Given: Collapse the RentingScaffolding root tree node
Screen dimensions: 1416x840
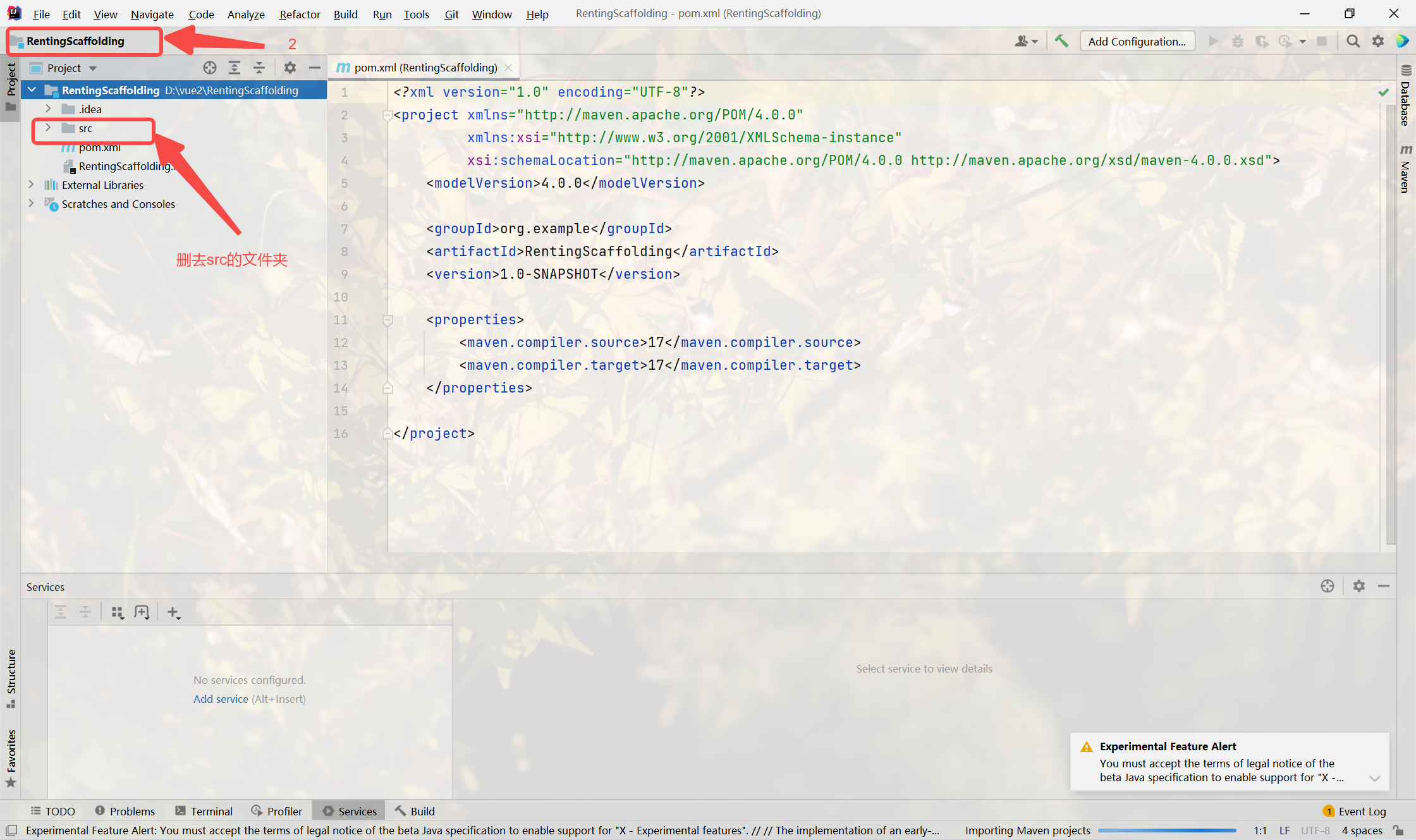Looking at the screenshot, I should [x=32, y=90].
